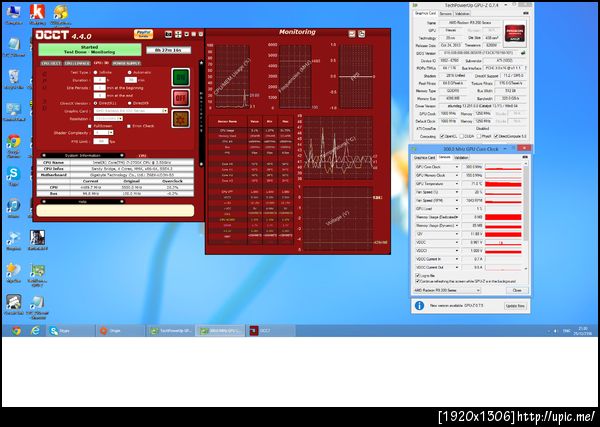
Task: Switch to POWER SUPPLY tab in OCCT
Action: tap(127, 63)
